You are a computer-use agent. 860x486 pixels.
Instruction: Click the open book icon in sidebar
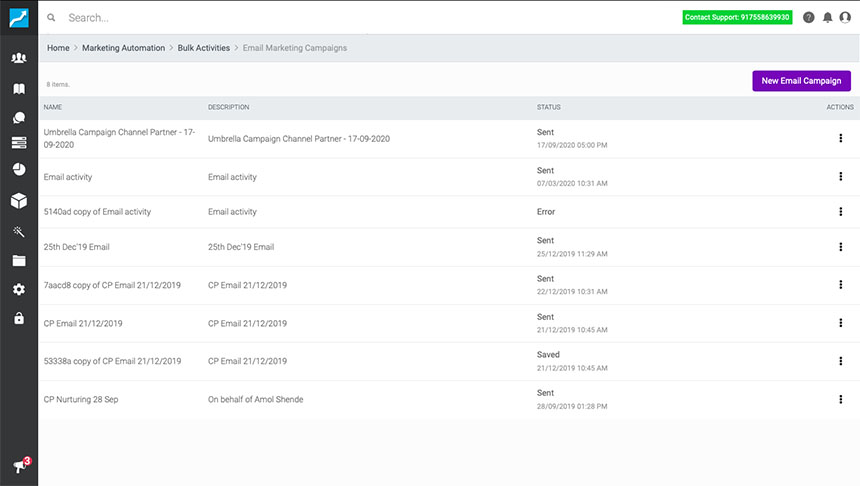(x=18, y=89)
